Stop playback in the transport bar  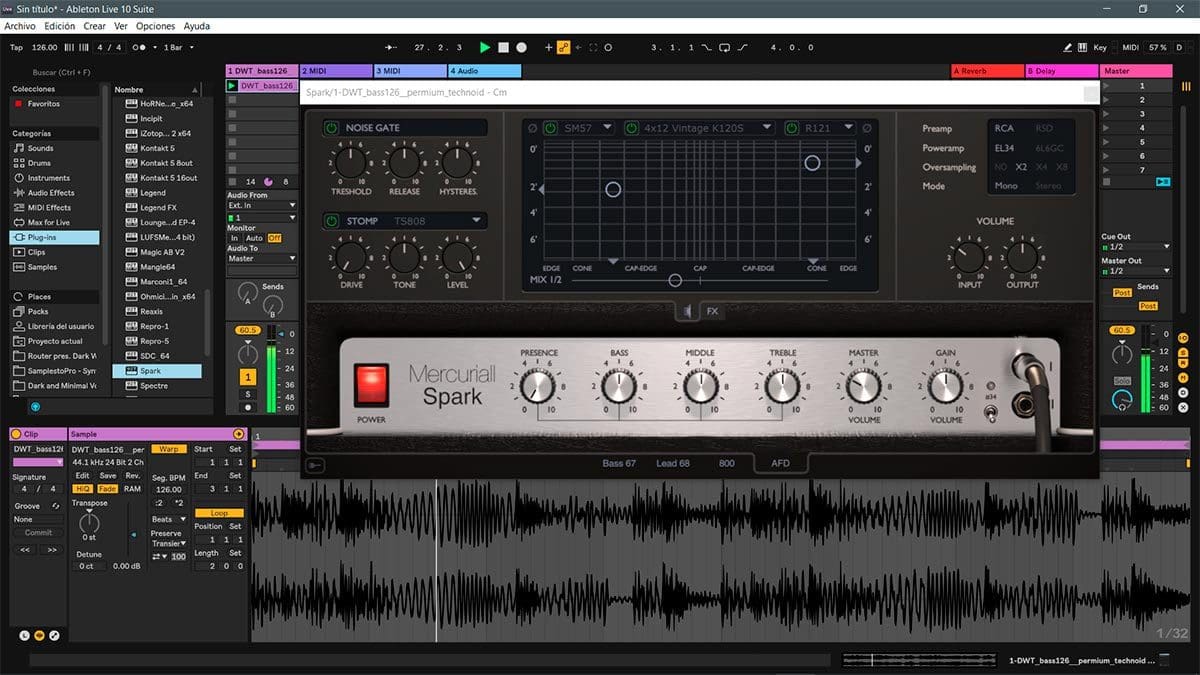click(504, 47)
